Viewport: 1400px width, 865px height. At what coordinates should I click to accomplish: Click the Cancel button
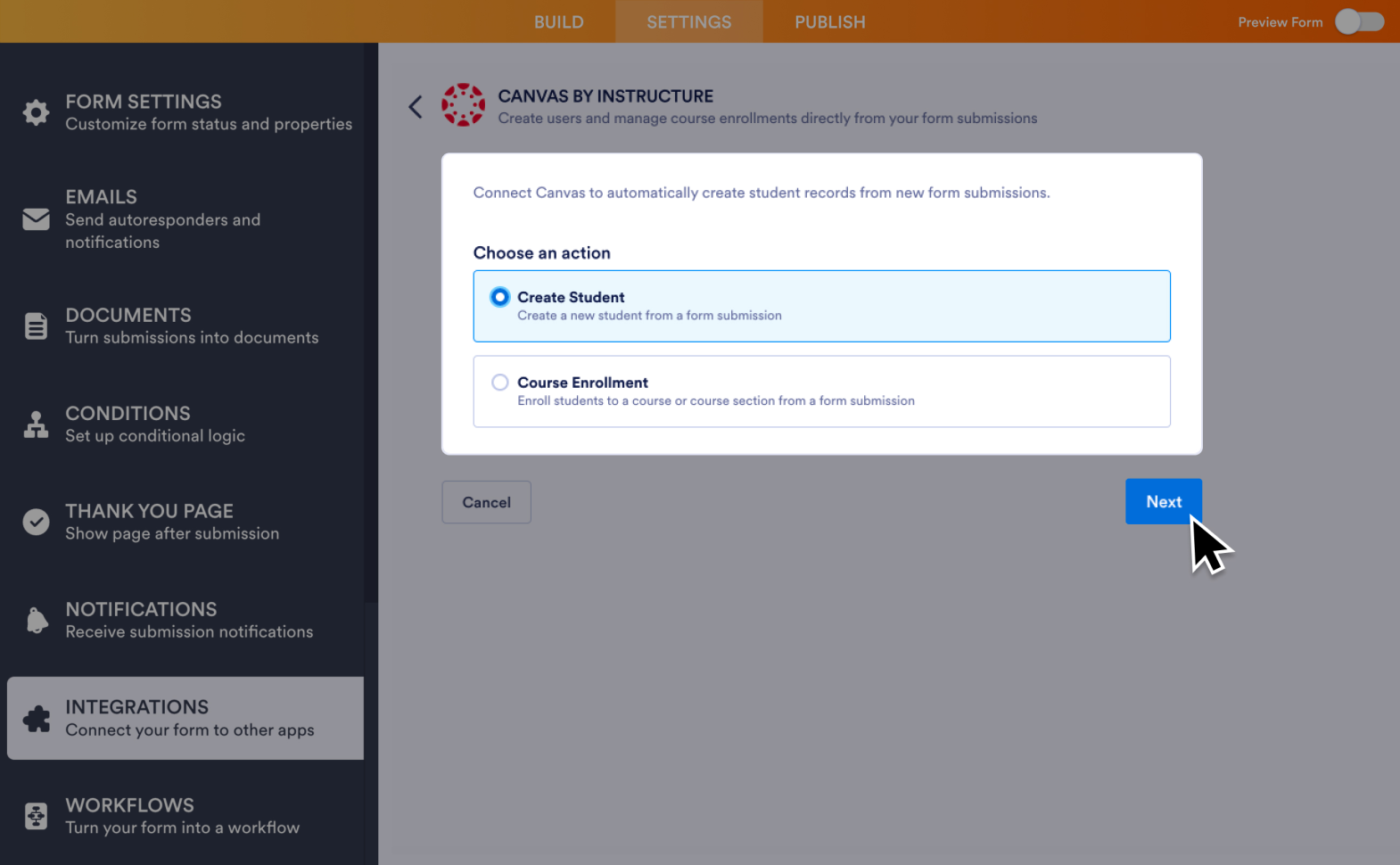pos(487,502)
